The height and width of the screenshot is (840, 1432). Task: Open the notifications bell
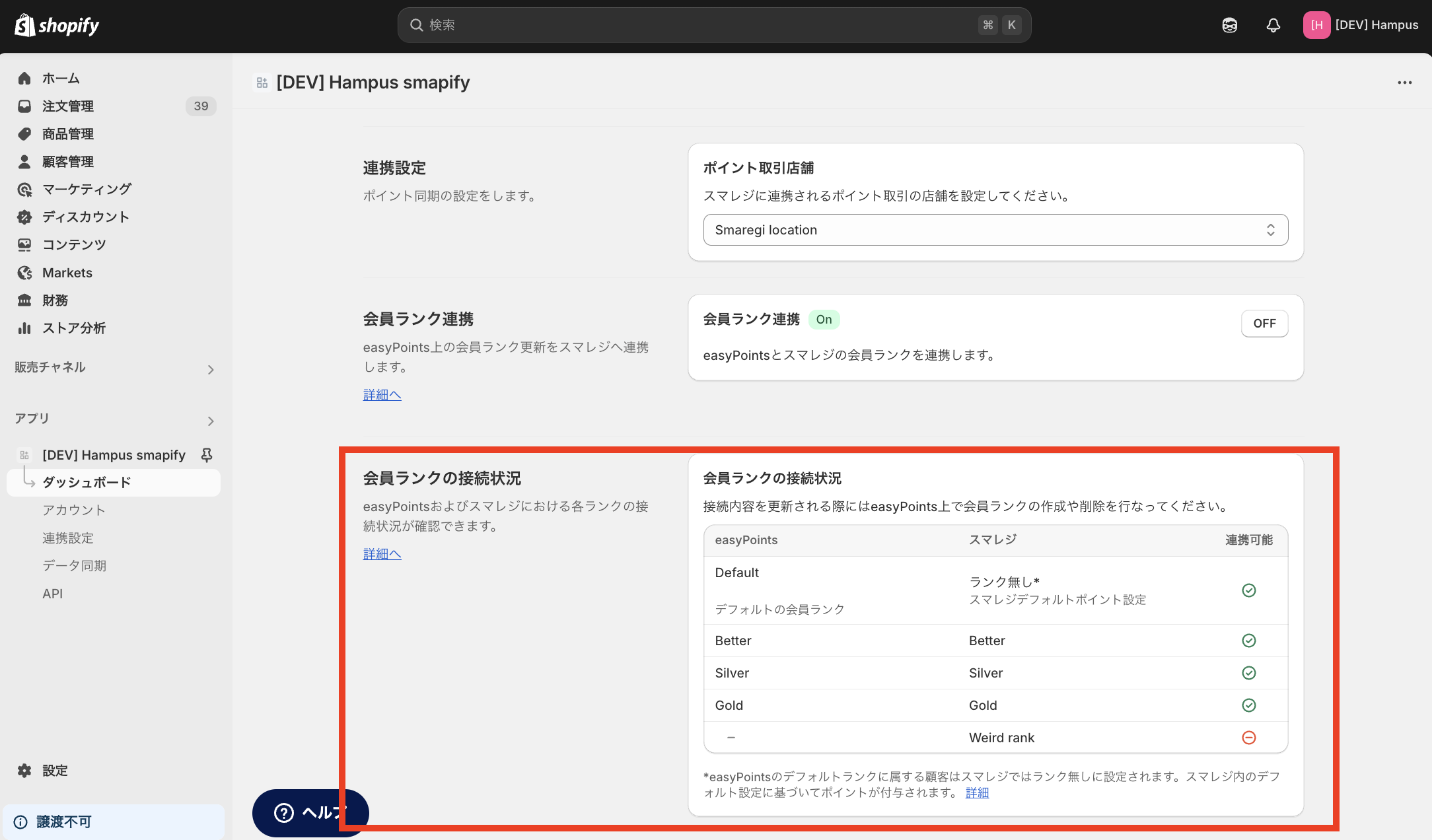pyautogui.click(x=1273, y=25)
